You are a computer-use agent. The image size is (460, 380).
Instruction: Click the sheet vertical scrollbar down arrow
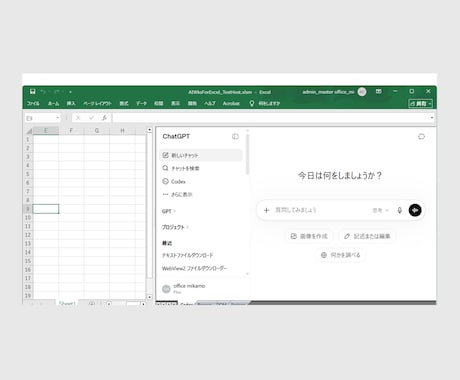[x=149, y=297]
